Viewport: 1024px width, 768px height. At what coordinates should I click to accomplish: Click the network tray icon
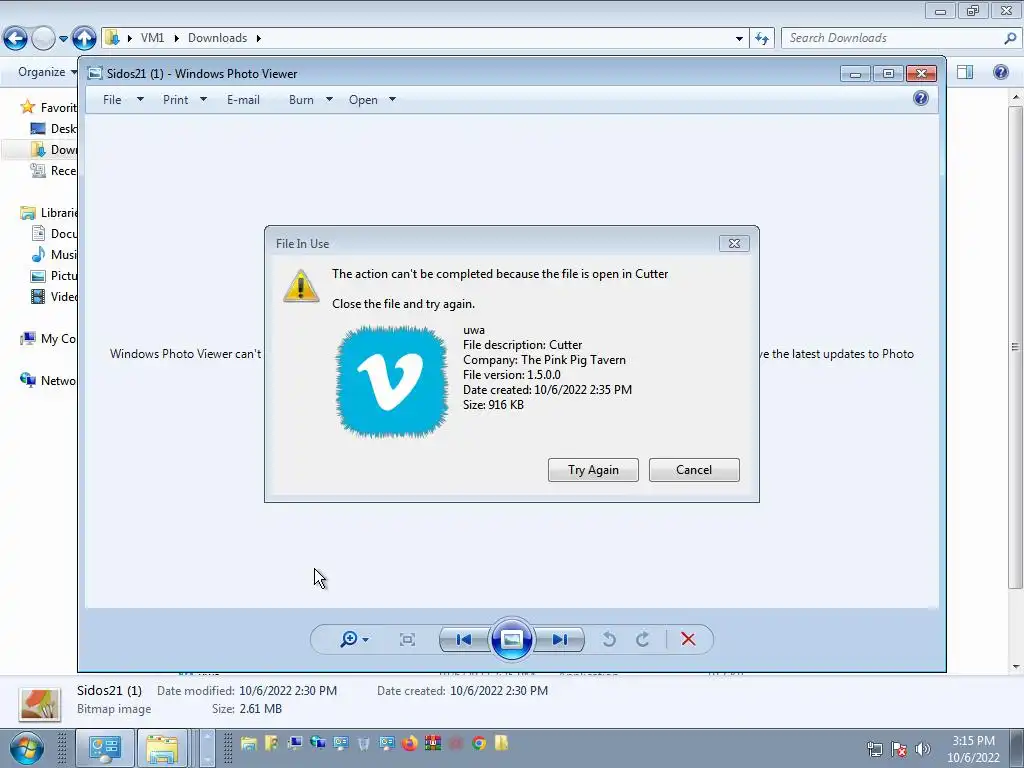[x=874, y=749]
